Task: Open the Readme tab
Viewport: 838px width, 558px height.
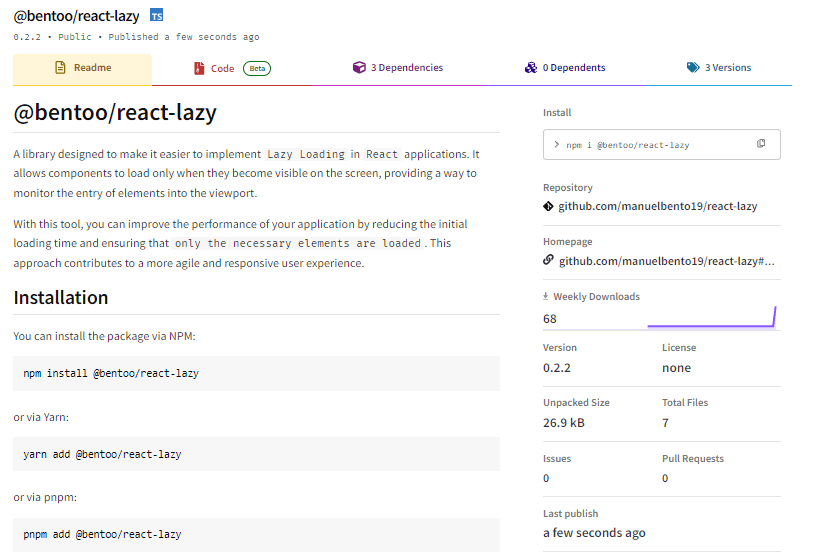Action: pyautogui.click(x=82, y=68)
